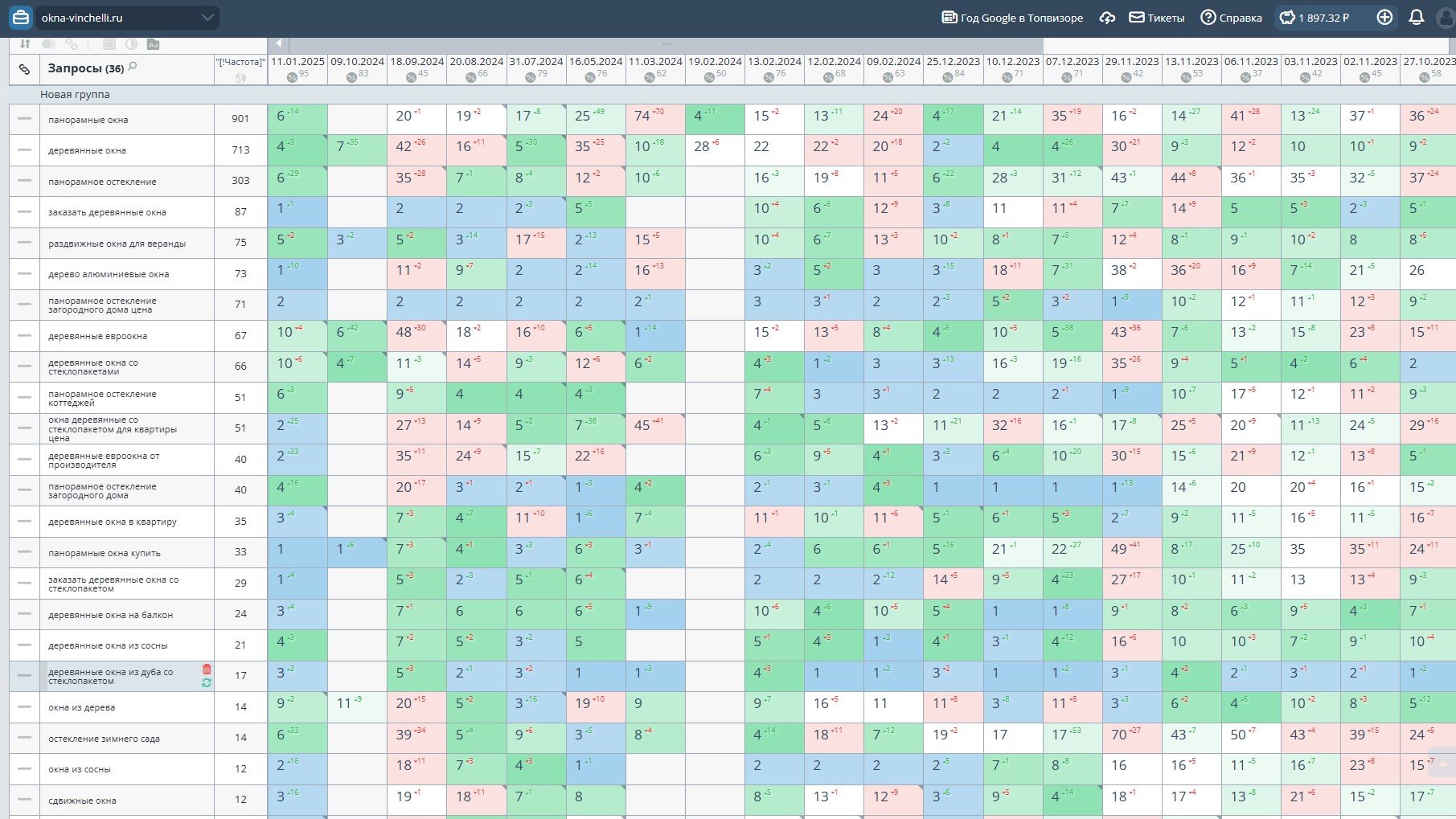This screenshot has width=1456, height=819.
Task: Click dash handle for "деревянные окна" row
Action: click(25, 149)
